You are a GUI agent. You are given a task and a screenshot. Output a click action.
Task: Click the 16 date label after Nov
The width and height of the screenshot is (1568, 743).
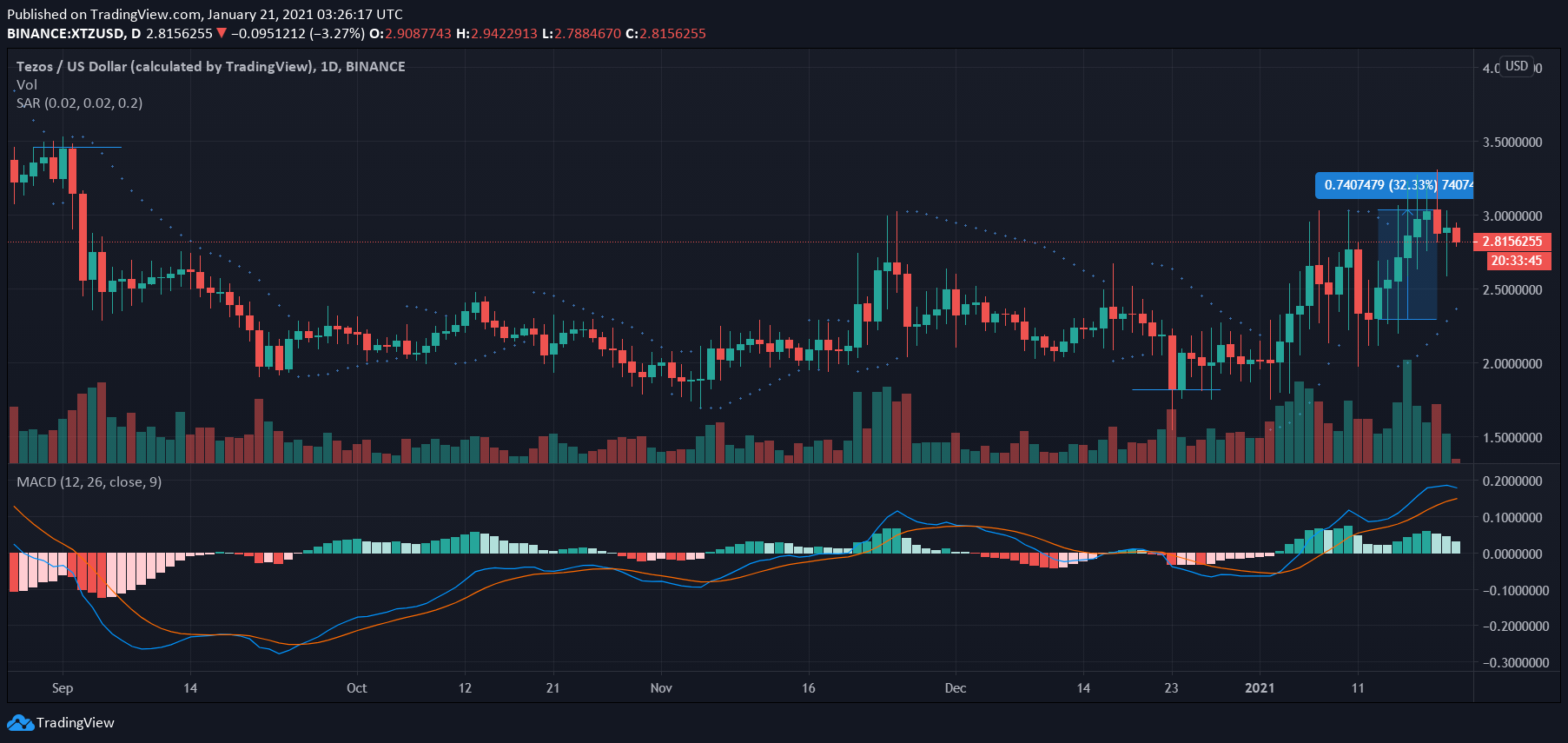coord(809,687)
